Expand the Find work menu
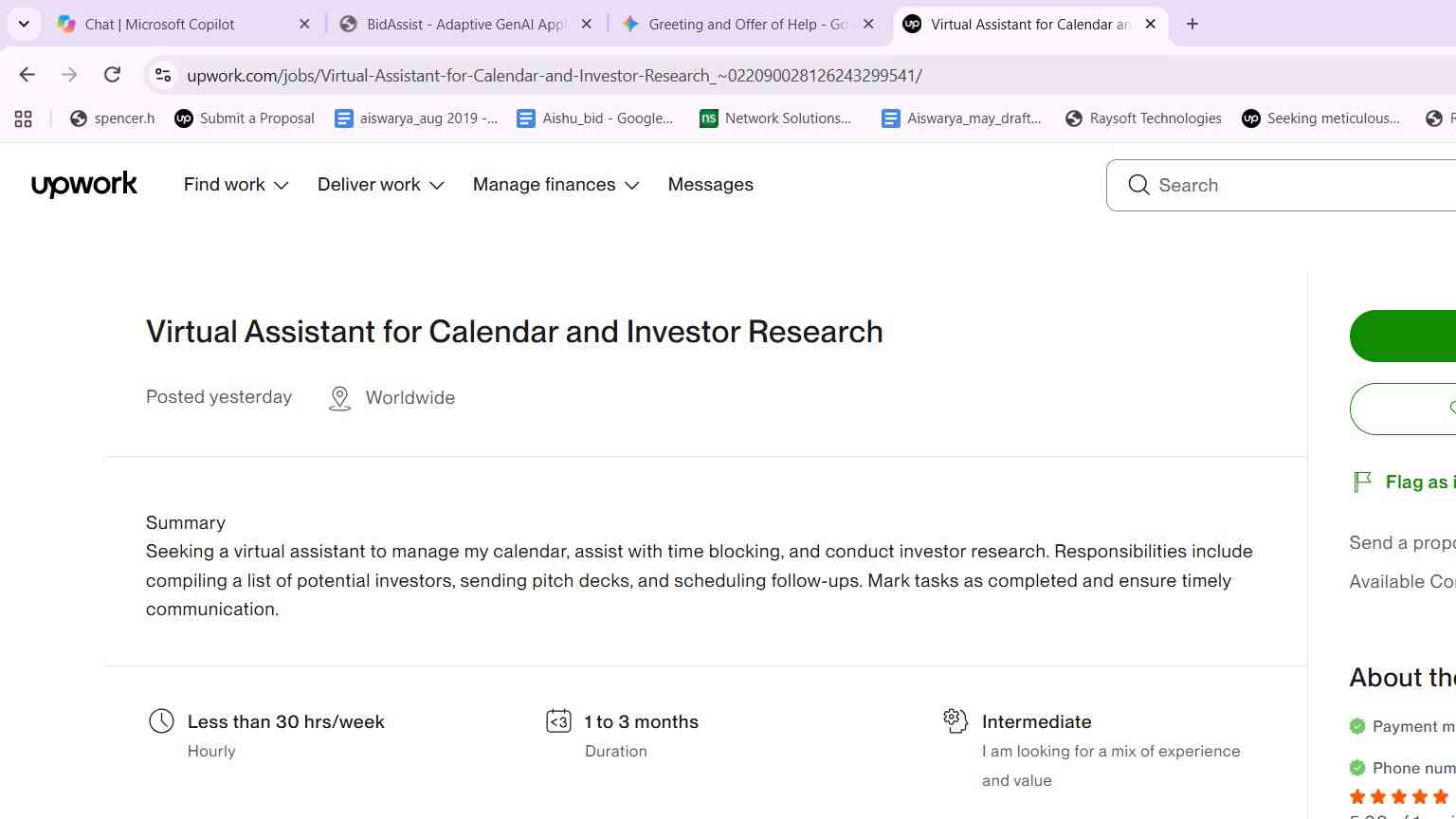The image size is (1456, 819). 236,185
